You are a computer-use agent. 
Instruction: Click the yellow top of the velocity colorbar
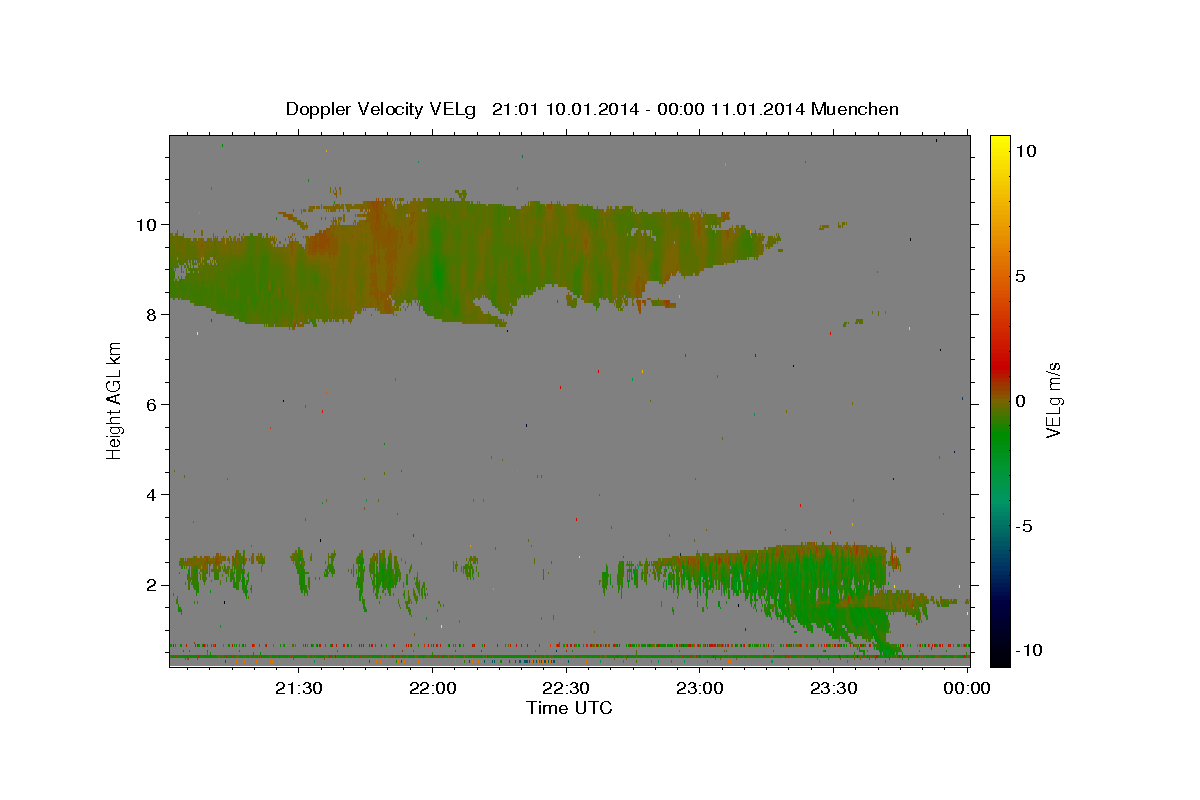[x=1000, y=145]
